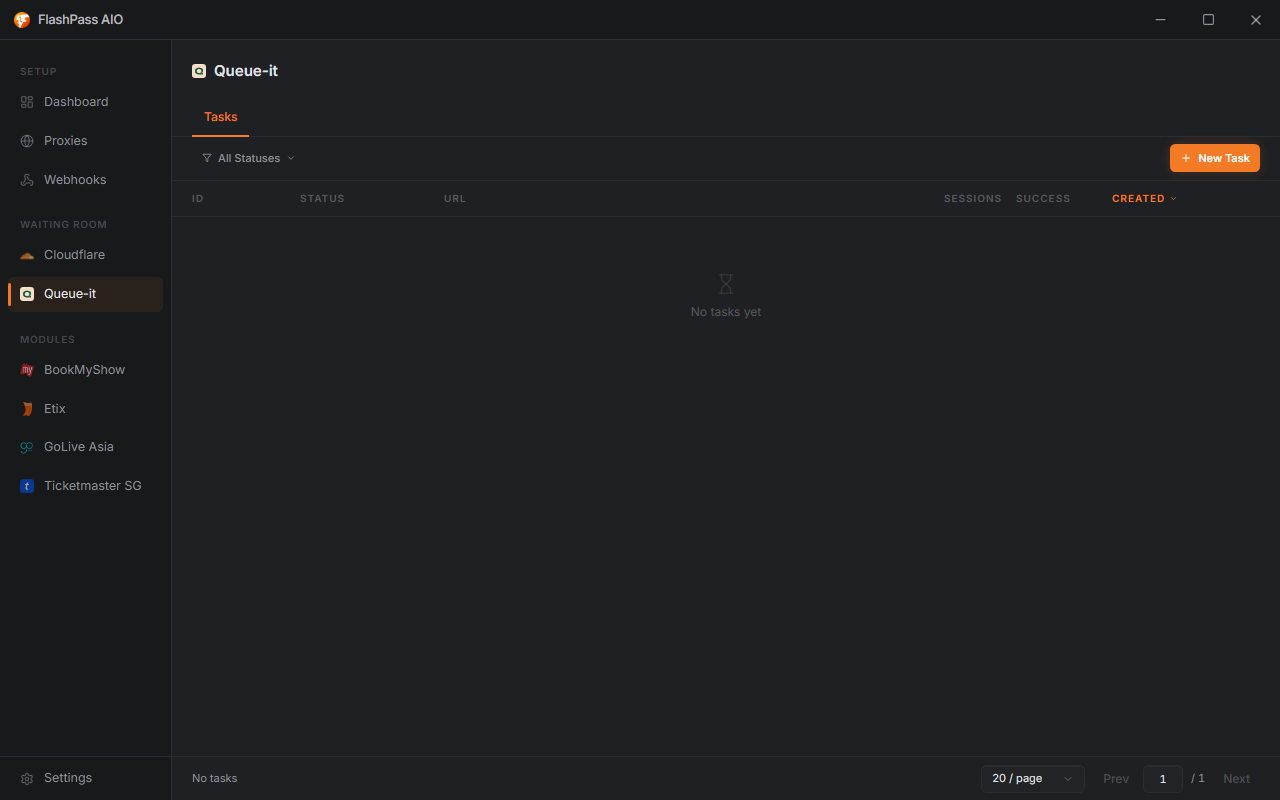Expand the All Statuses filter dropdown
The height and width of the screenshot is (800, 1280).
pyautogui.click(x=249, y=158)
